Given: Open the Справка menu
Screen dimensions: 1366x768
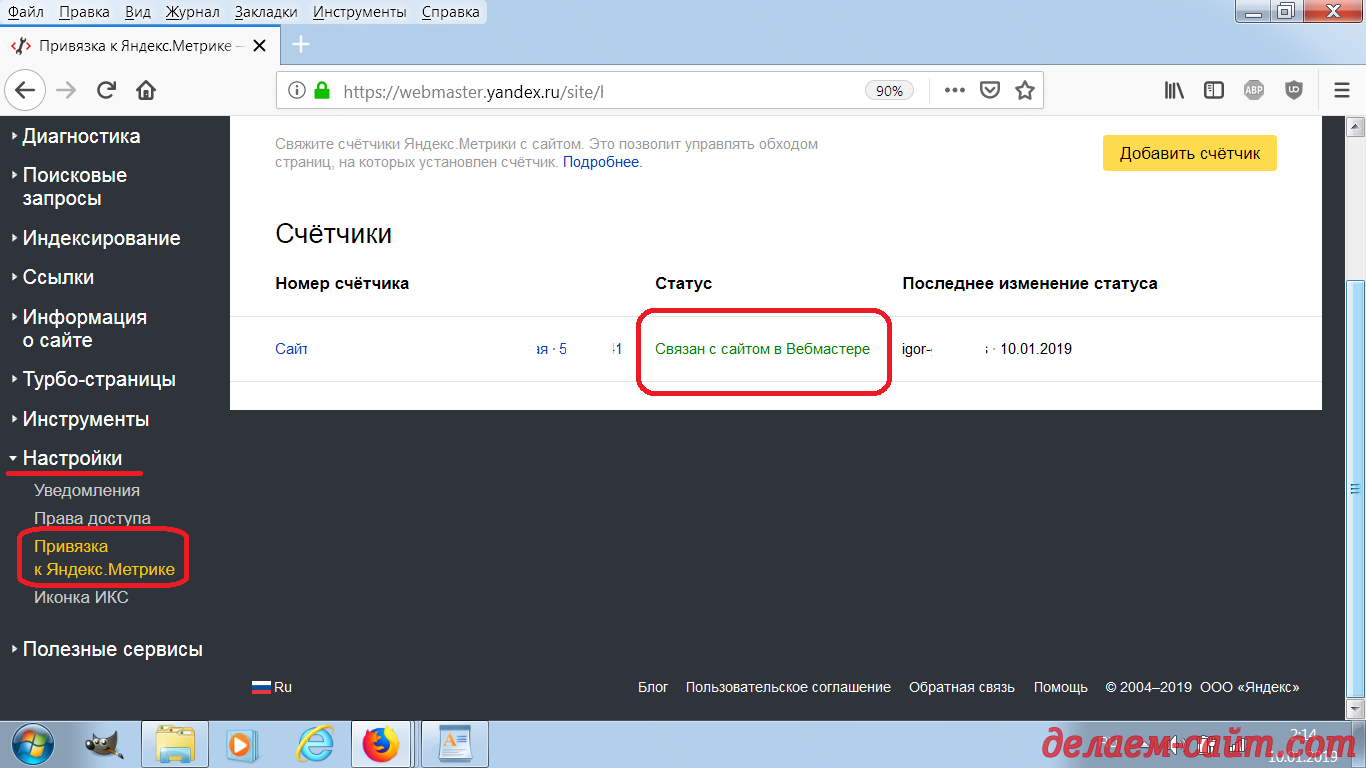Looking at the screenshot, I should 450,12.
